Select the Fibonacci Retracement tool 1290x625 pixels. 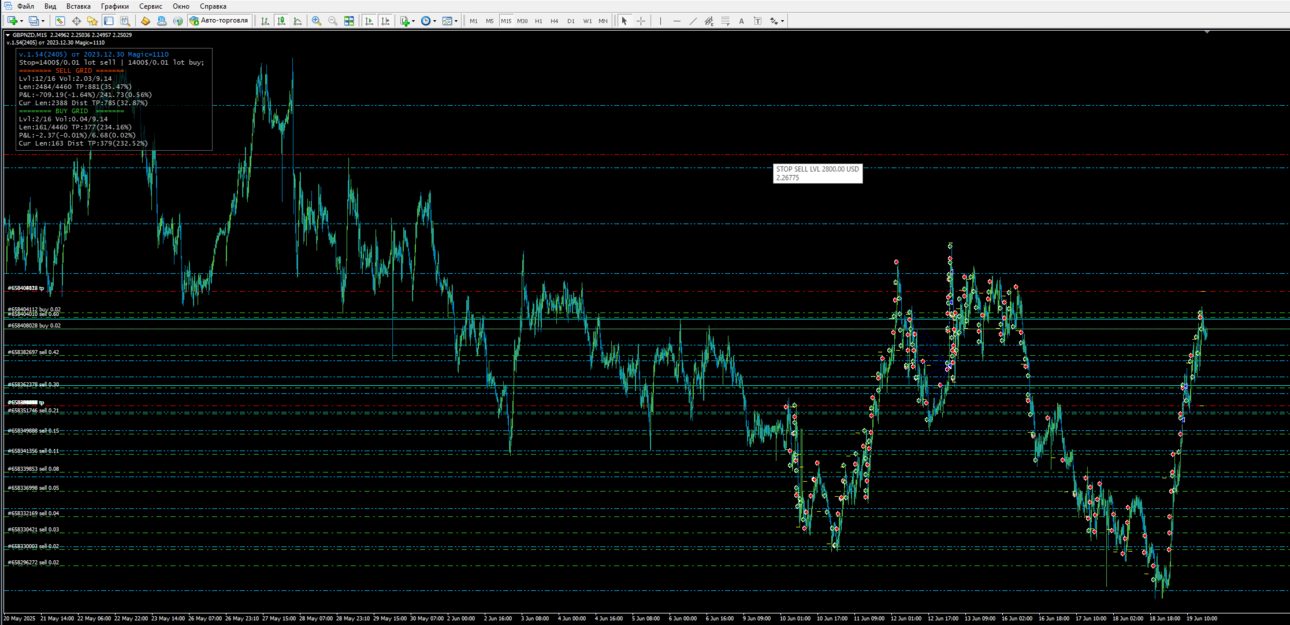725,20
